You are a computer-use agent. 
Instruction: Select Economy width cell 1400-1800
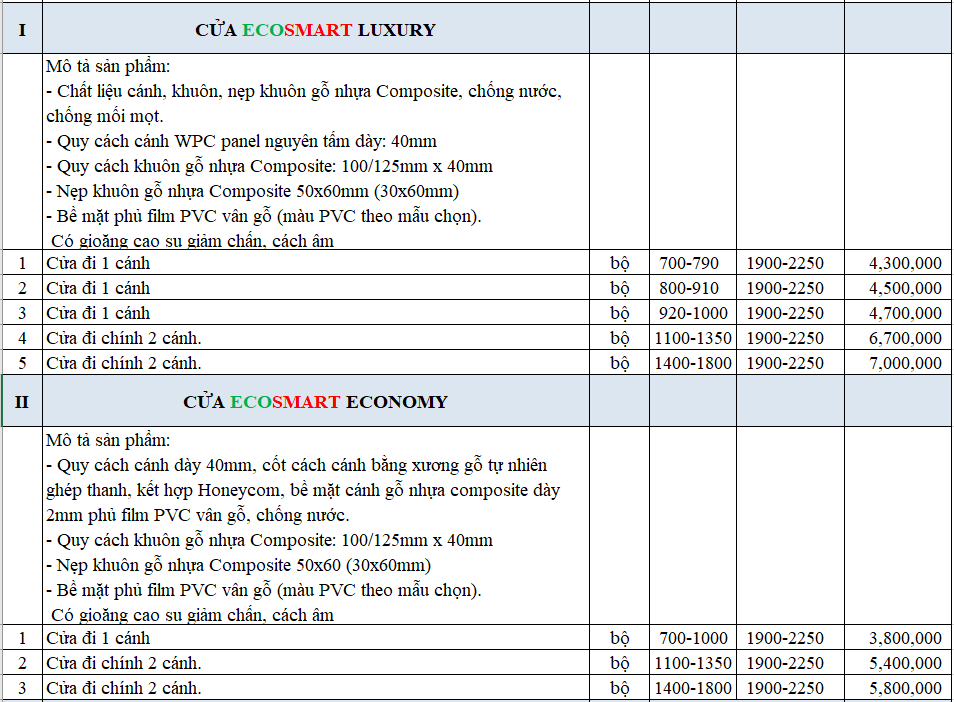[693, 687]
